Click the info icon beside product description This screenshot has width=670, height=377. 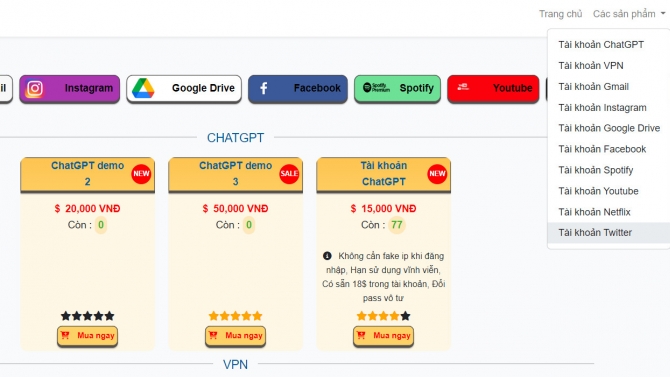pyautogui.click(x=327, y=256)
